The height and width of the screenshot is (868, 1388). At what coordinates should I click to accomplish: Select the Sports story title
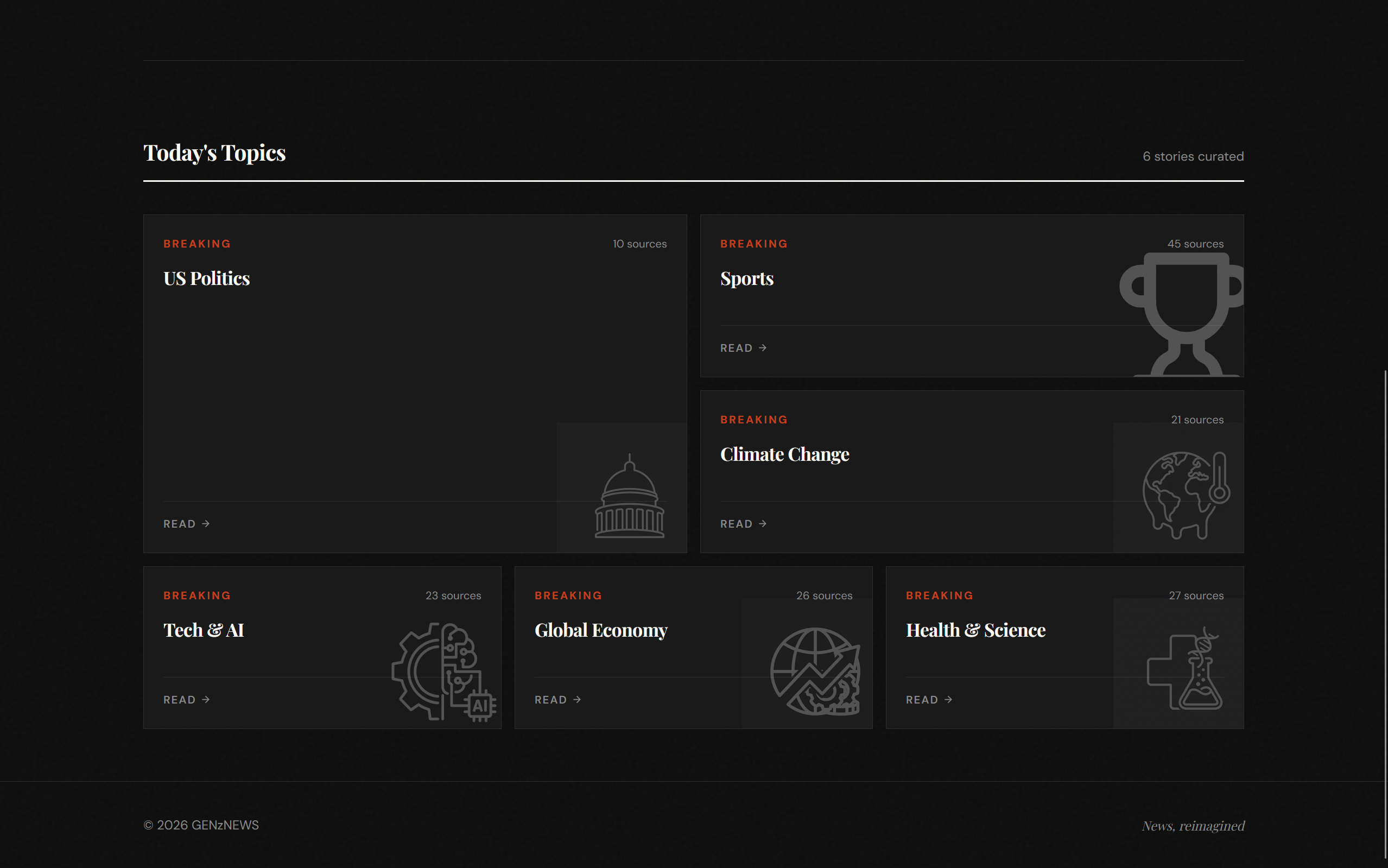747,278
